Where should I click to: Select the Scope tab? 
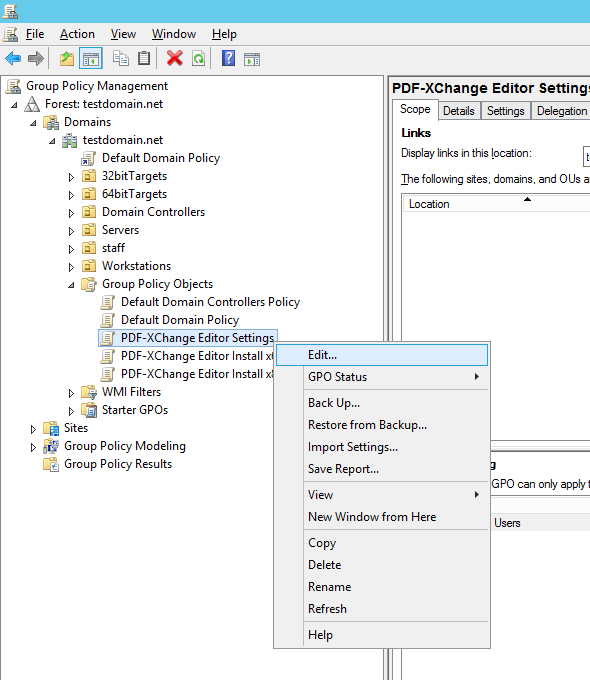tap(415, 109)
